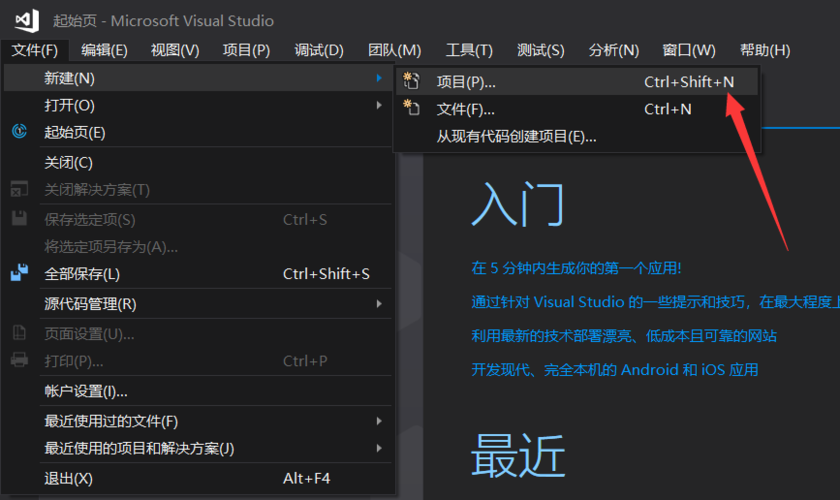This screenshot has height=500, width=840.
Task: Open the 窗口(W) menu
Action: pos(689,50)
